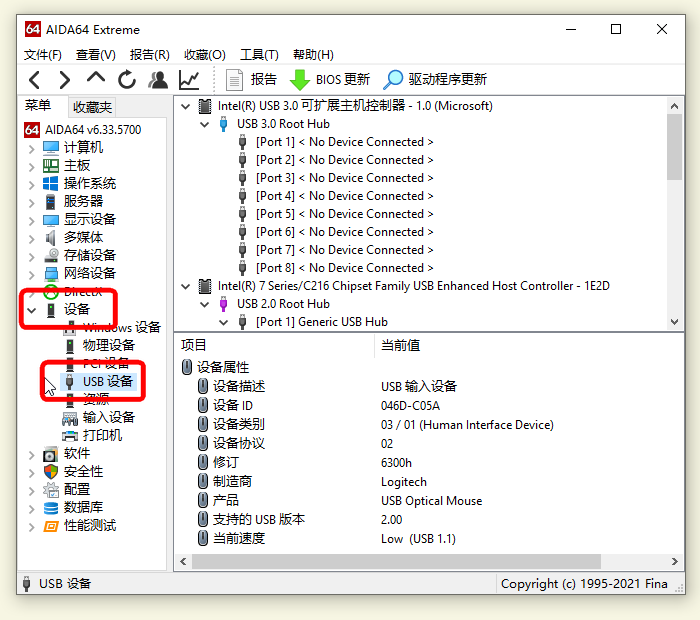Screen dimensions: 700x620
Task: Click the 驱动程序更新 driver update button
Action: 435,79
